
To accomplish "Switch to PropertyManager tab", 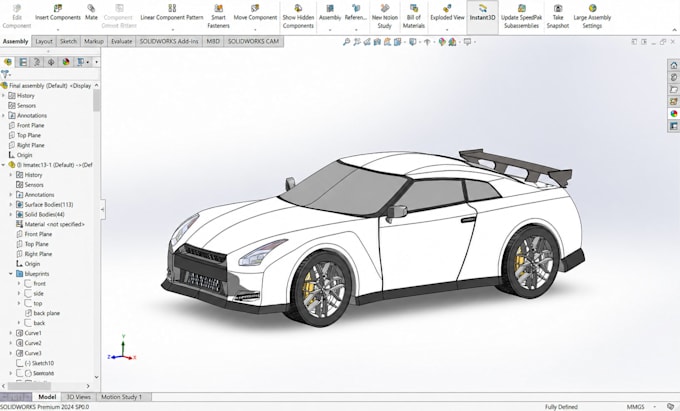I will pyautogui.click(x=23, y=62).
